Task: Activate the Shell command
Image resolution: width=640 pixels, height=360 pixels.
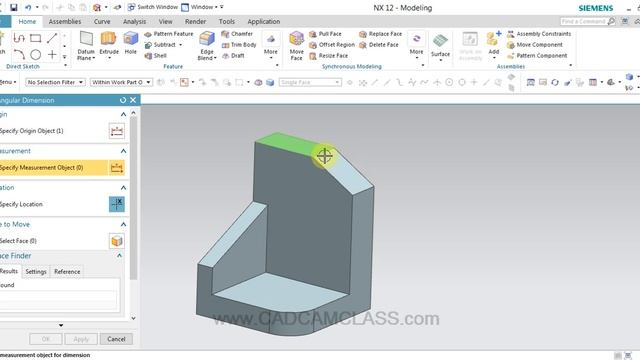Action: [x=156, y=56]
